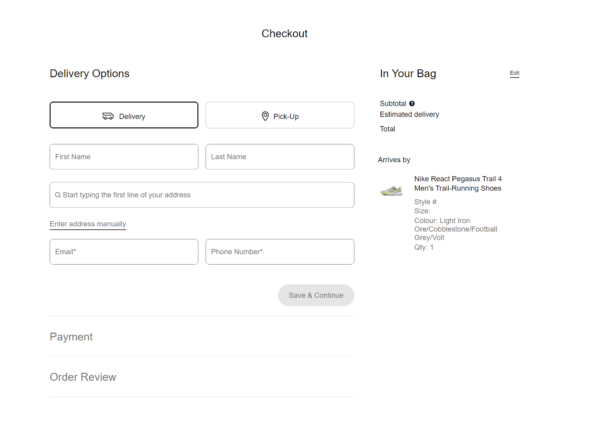This screenshot has height=424, width=600.
Task: Open the Nike shoe product thumbnail
Action: click(392, 189)
